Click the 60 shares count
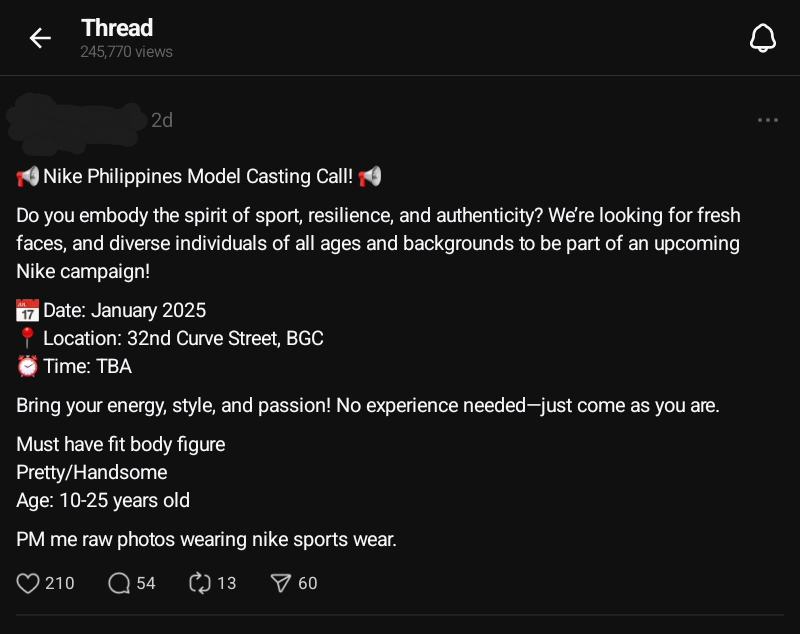Viewport: 800px width, 634px height. click(308, 582)
